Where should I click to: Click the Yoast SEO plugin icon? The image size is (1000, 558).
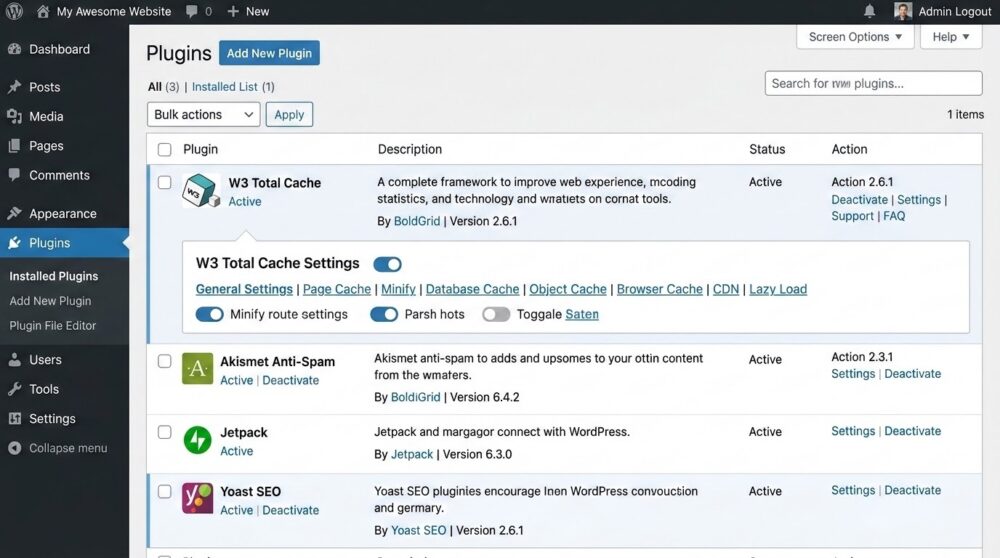click(197, 498)
